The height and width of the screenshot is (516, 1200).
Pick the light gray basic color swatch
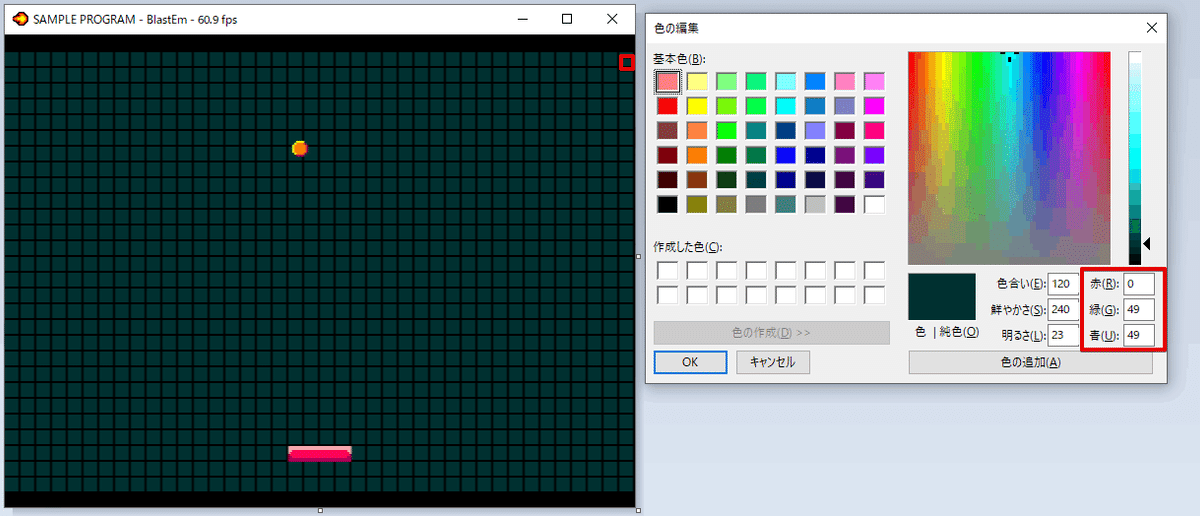[x=815, y=204]
